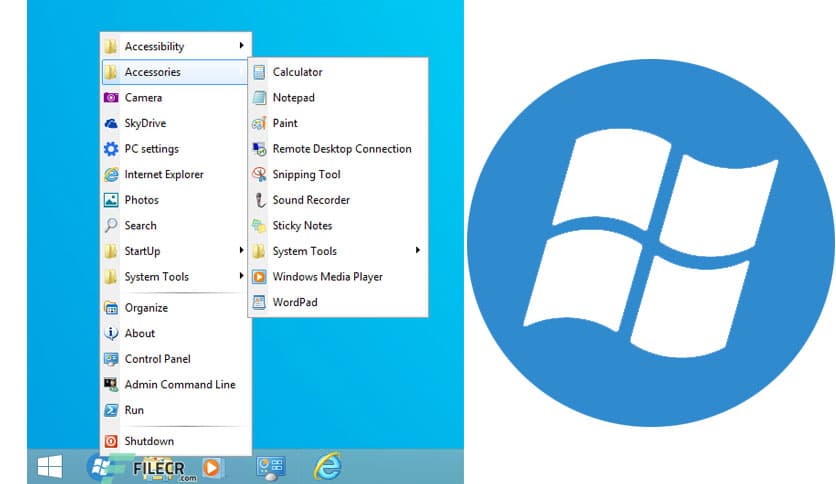
Task: Choose Remote Desktop Connection entry
Action: [x=341, y=149]
